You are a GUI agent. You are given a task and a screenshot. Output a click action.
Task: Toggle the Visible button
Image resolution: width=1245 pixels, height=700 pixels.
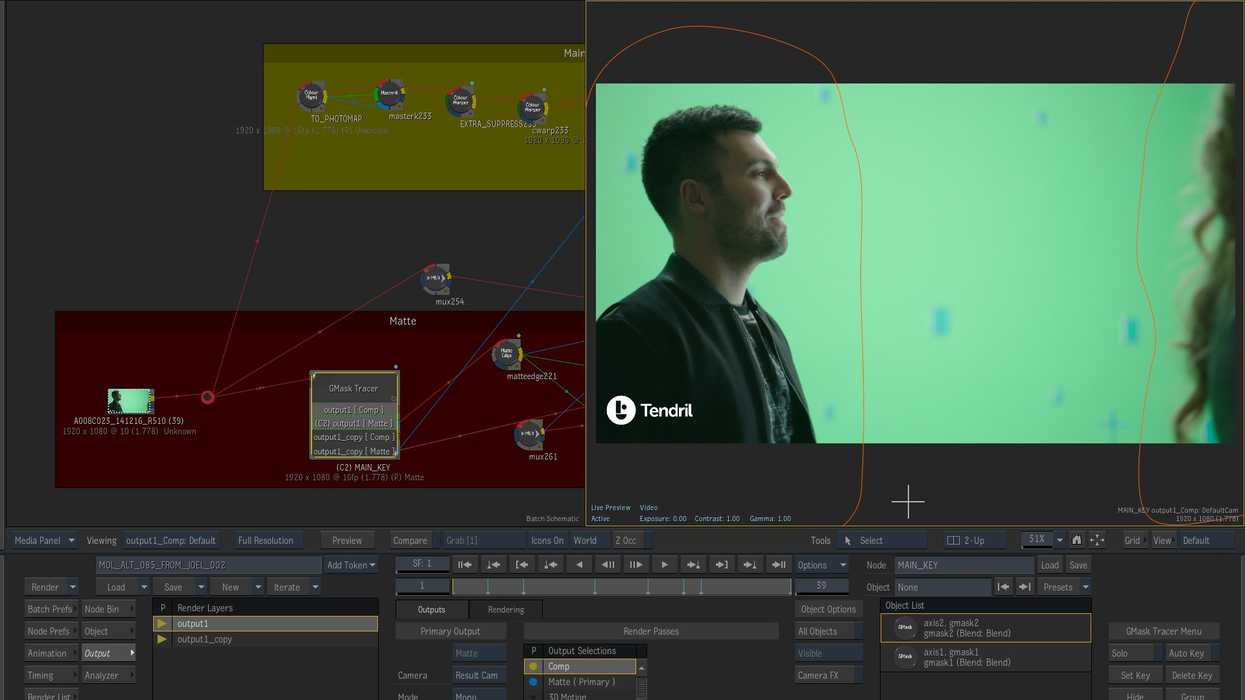(828, 653)
